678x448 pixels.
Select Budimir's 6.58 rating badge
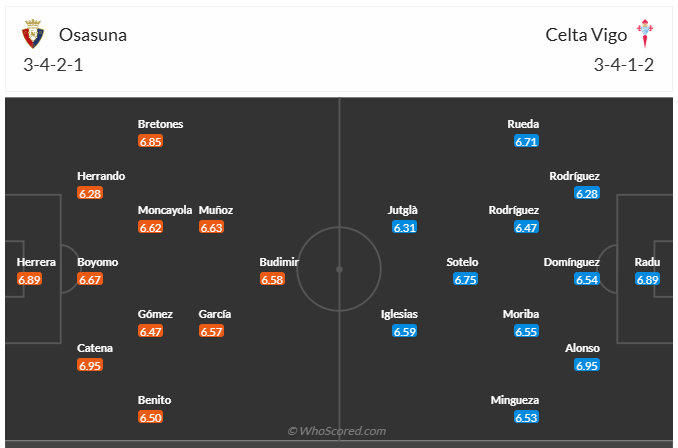[x=272, y=279]
